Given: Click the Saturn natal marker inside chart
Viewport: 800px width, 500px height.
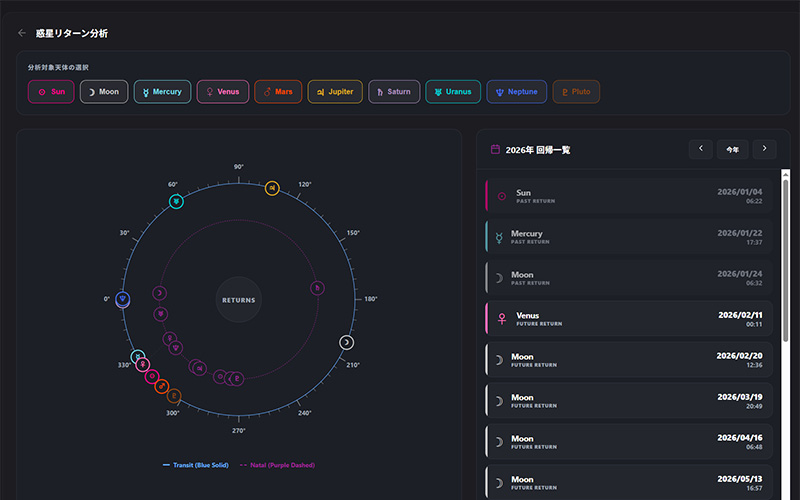Looking at the screenshot, I should pyautogui.click(x=317, y=288).
